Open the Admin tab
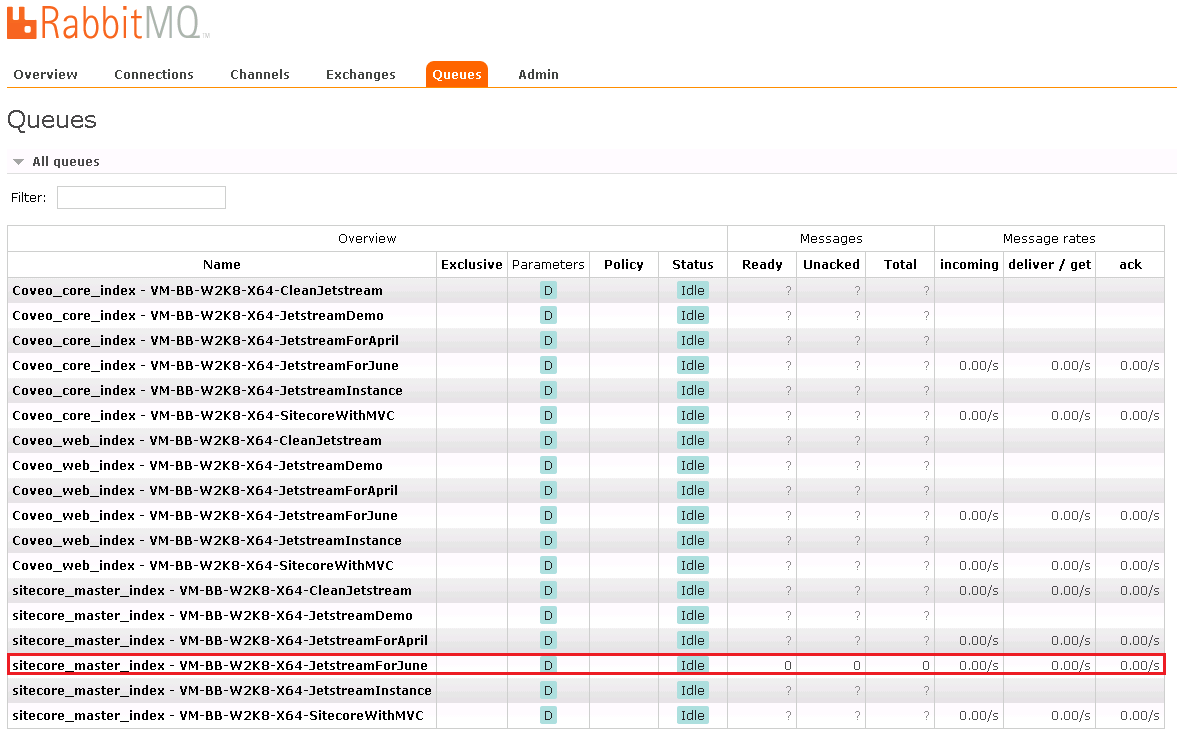 point(538,74)
